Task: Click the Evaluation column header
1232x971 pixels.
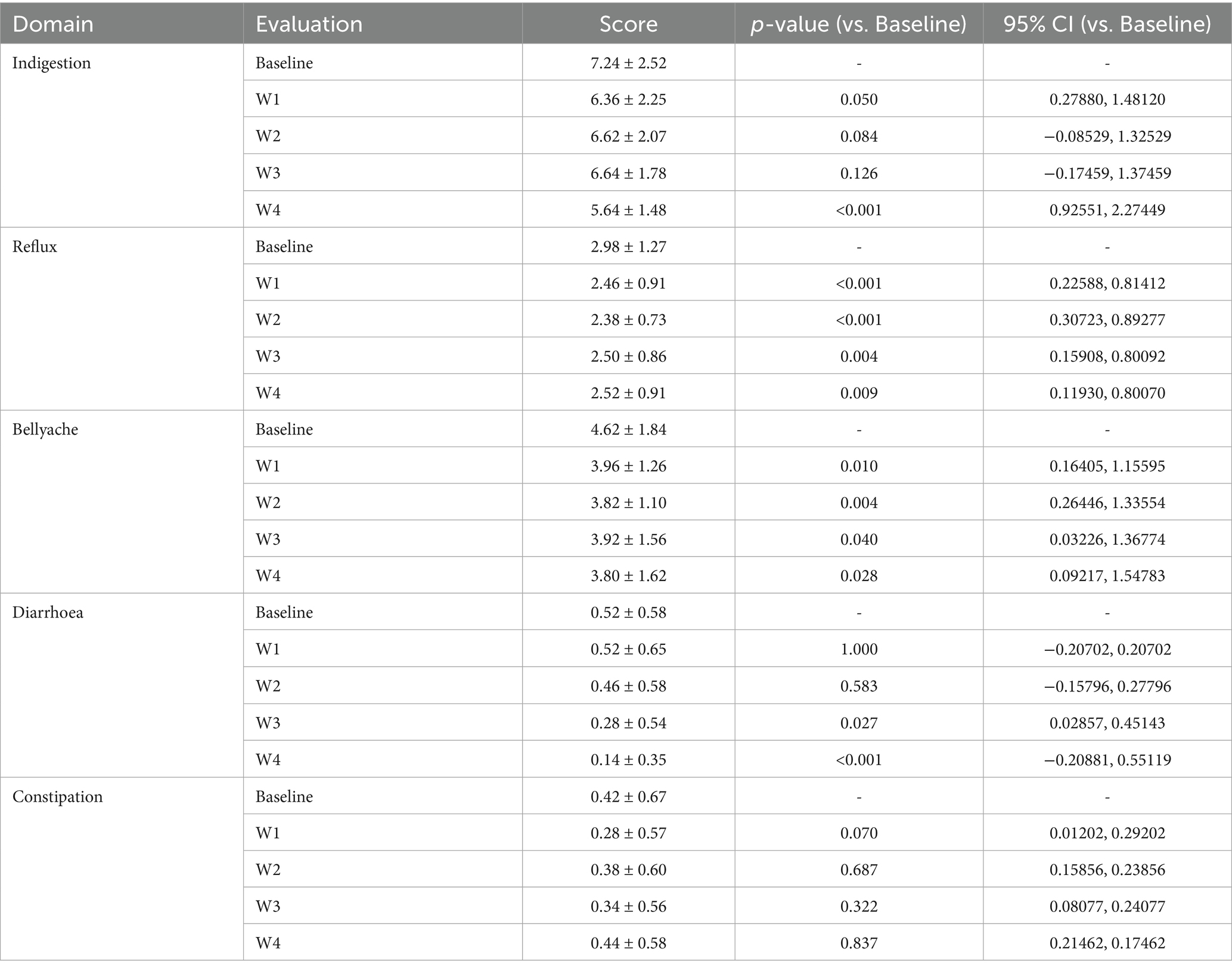Action: point(309,24)
